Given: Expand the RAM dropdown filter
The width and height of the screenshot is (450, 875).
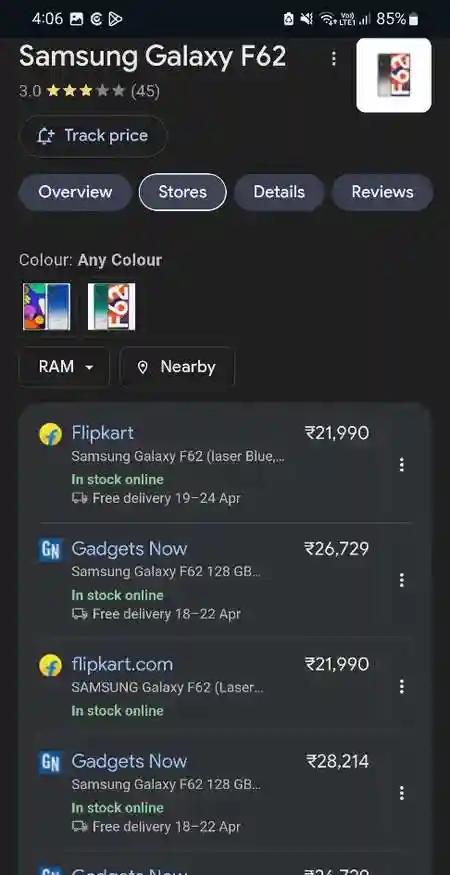Looking at the screenshot, I should [x=65, y=367].
